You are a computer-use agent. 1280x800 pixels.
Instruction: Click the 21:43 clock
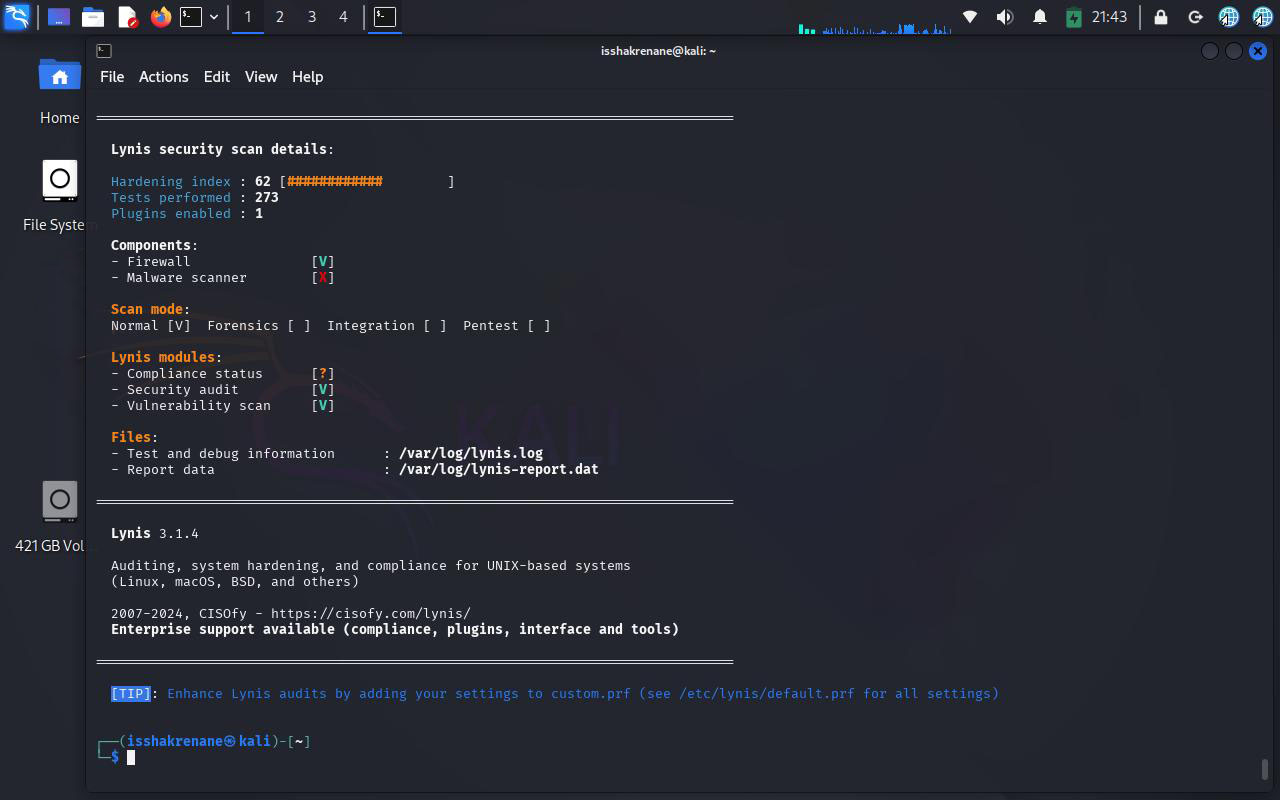(1109, 17)
